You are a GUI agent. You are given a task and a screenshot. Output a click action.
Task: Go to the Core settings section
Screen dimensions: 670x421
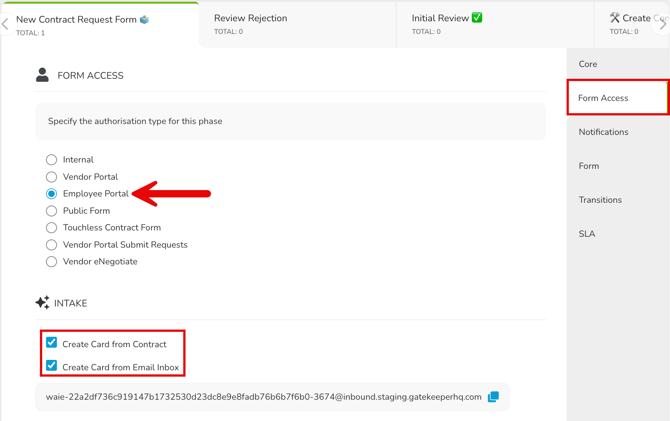click(x=618, y=64)
